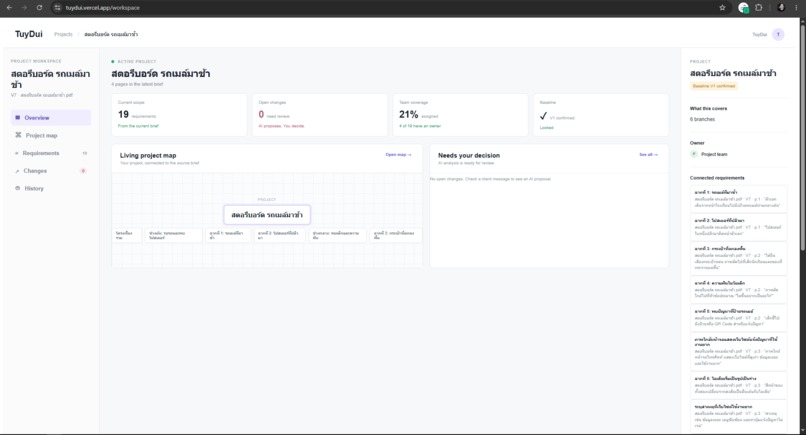Screen dimensions: 806x435
Task: Open connected requirement 'ฉากที่ 3'
Action: (x=738, y=258)
